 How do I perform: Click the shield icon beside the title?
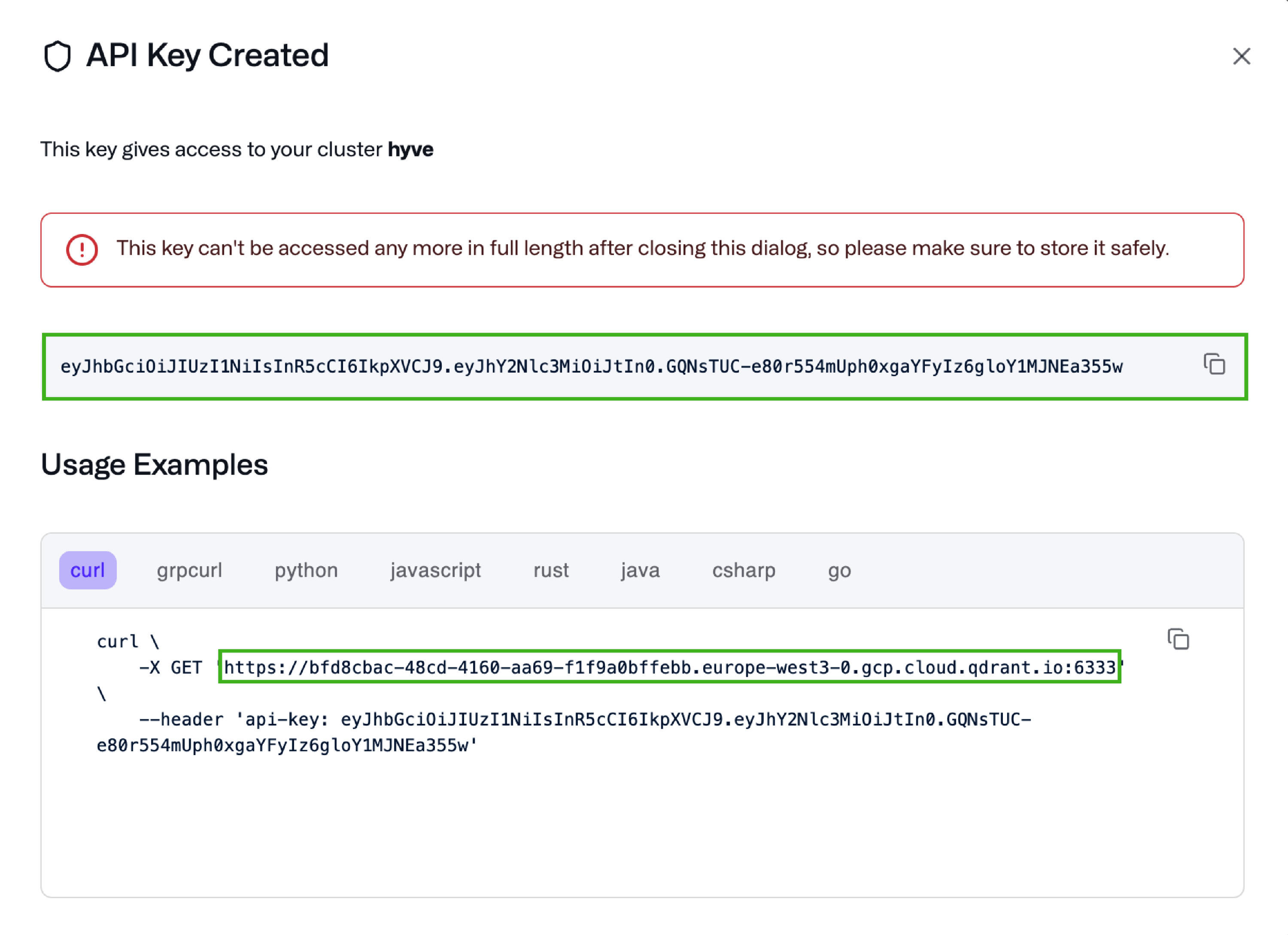click(x=58, y=56)
